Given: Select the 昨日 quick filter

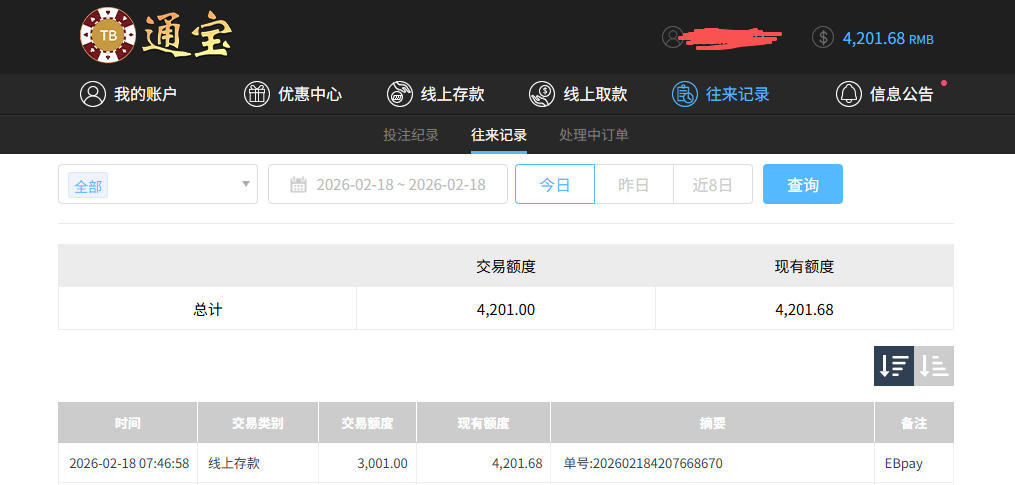Looking at the screenshot, I should (x=633, y=185).
